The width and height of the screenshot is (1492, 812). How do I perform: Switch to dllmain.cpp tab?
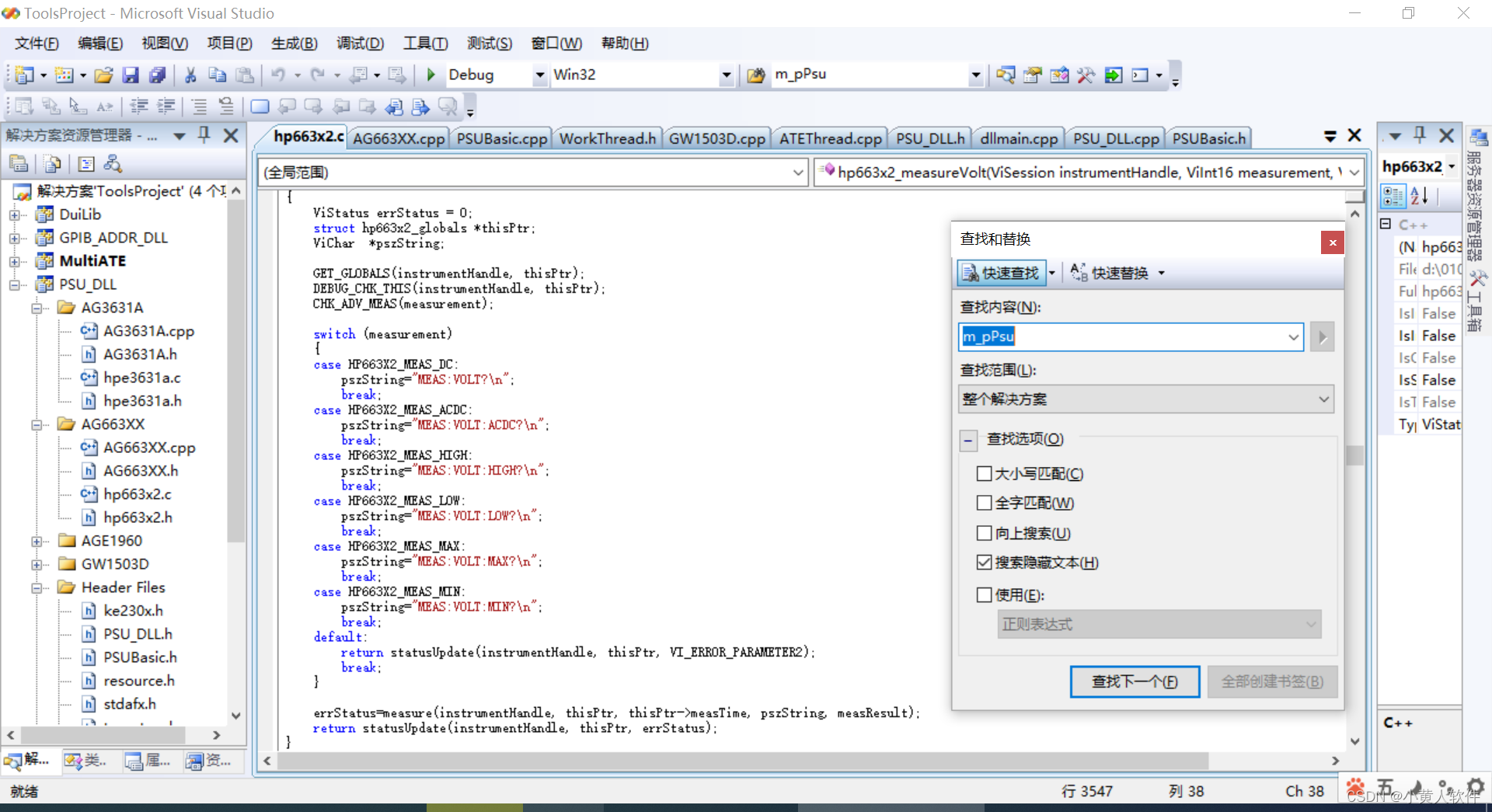pos(1019,138)
